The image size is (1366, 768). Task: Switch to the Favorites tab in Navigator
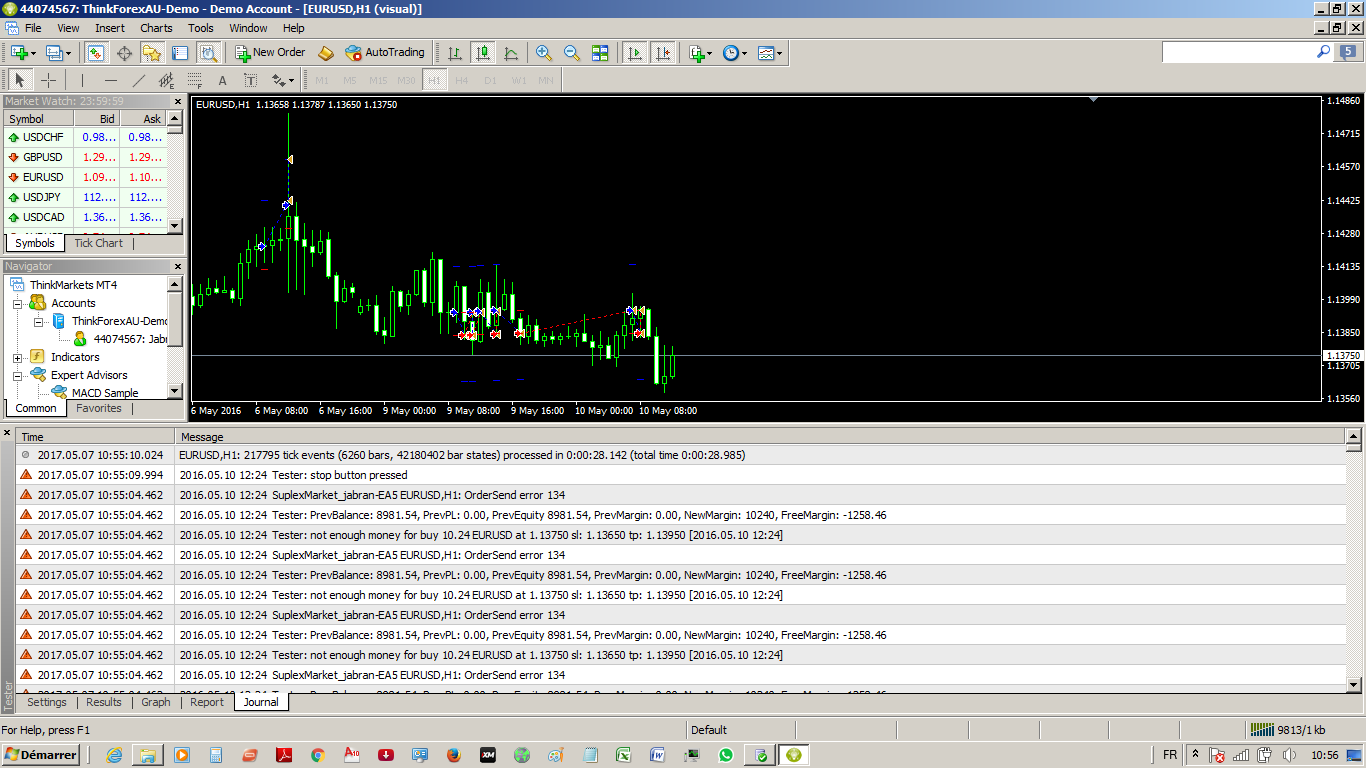pos(99,408)
